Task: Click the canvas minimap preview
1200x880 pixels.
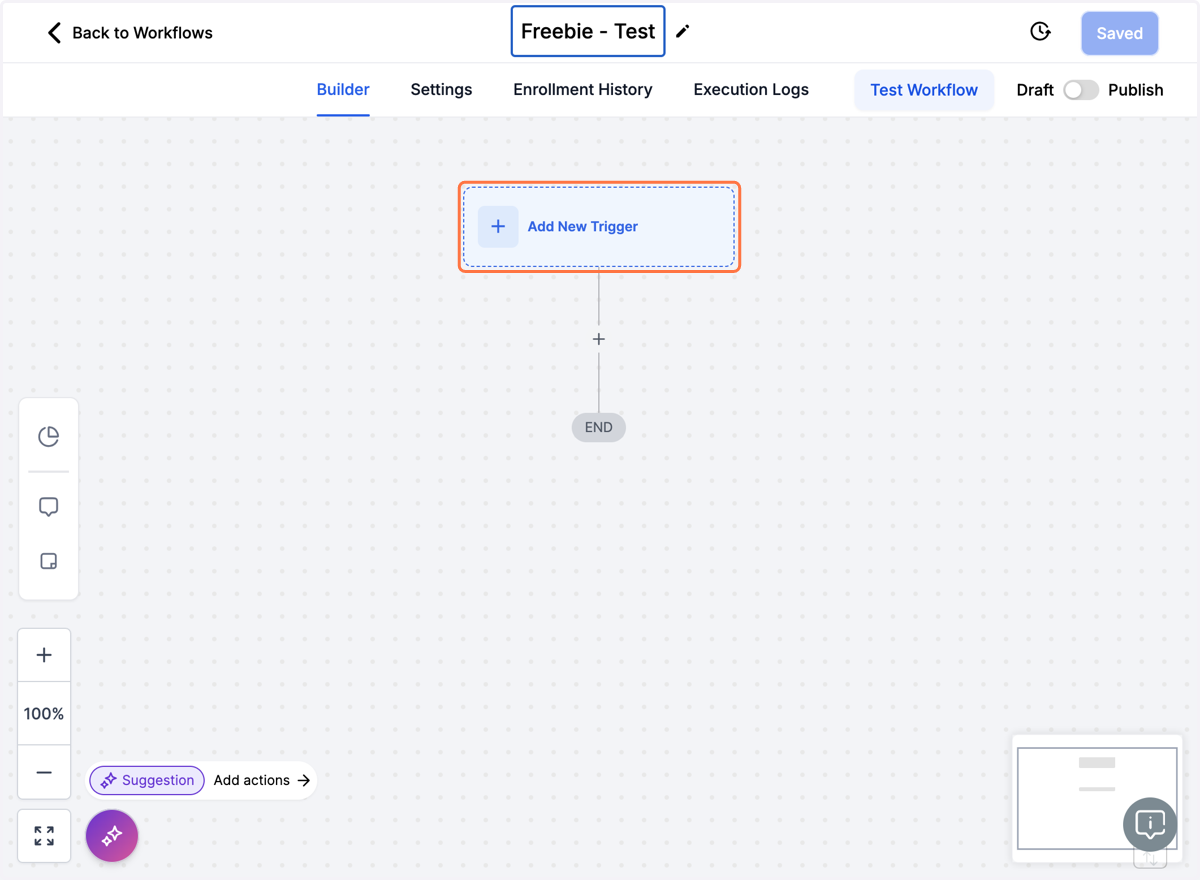Action: click(x=1097, y=798)
